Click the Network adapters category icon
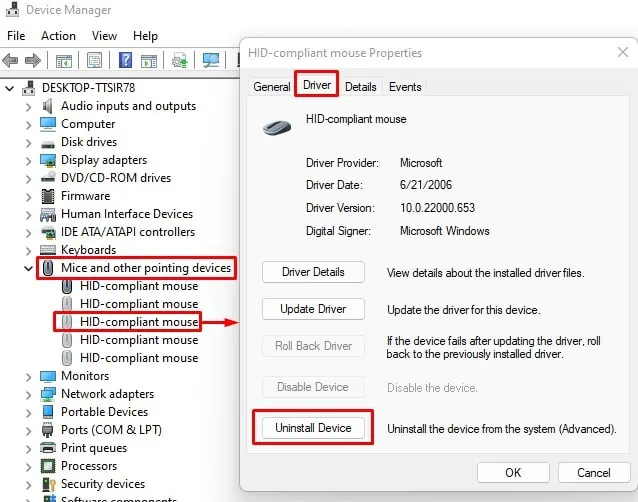Viewport: 638px width, 502px height. 48,394
